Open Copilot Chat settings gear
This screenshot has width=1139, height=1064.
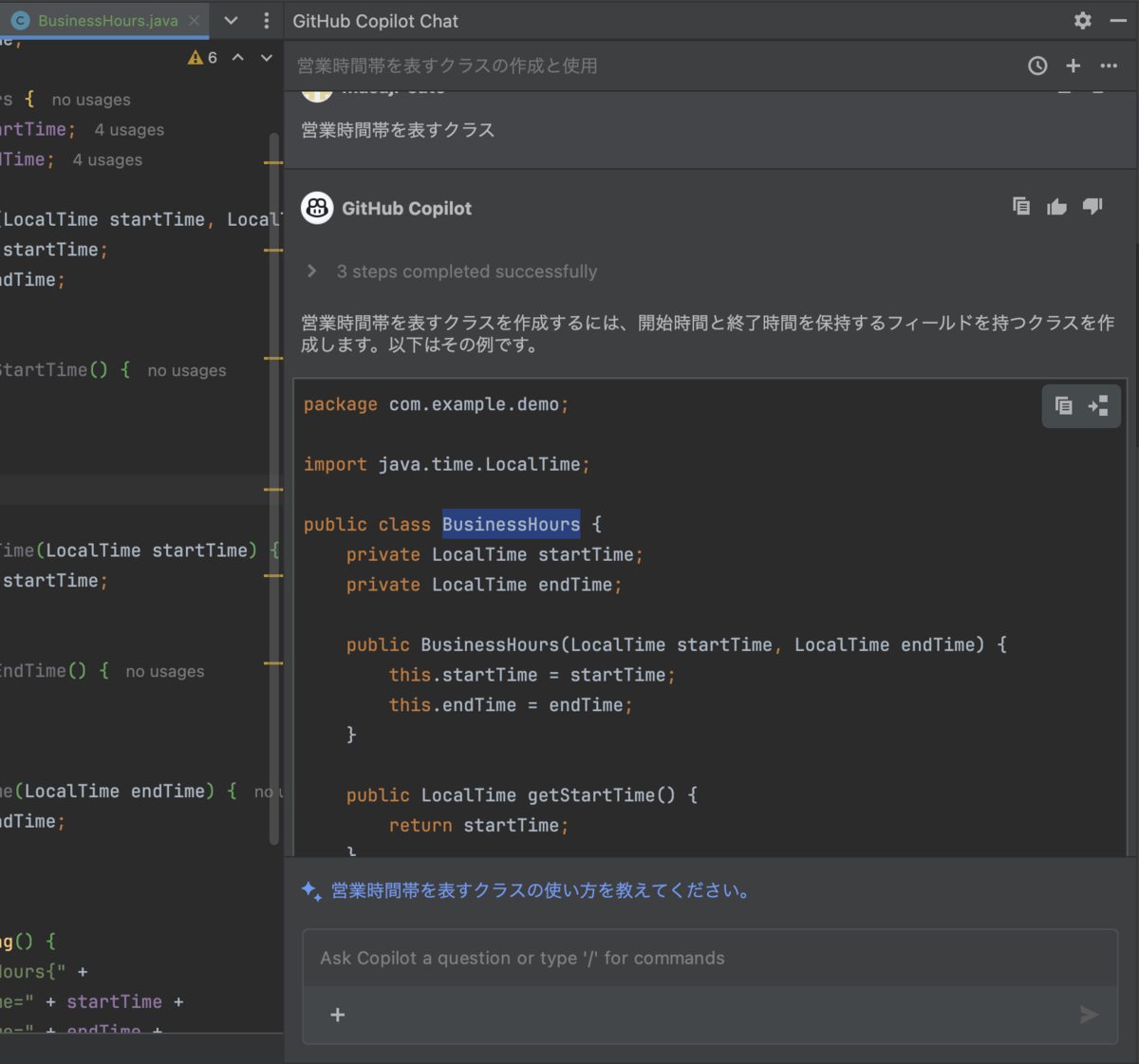pyautogui.click(x=1083, y=20)
